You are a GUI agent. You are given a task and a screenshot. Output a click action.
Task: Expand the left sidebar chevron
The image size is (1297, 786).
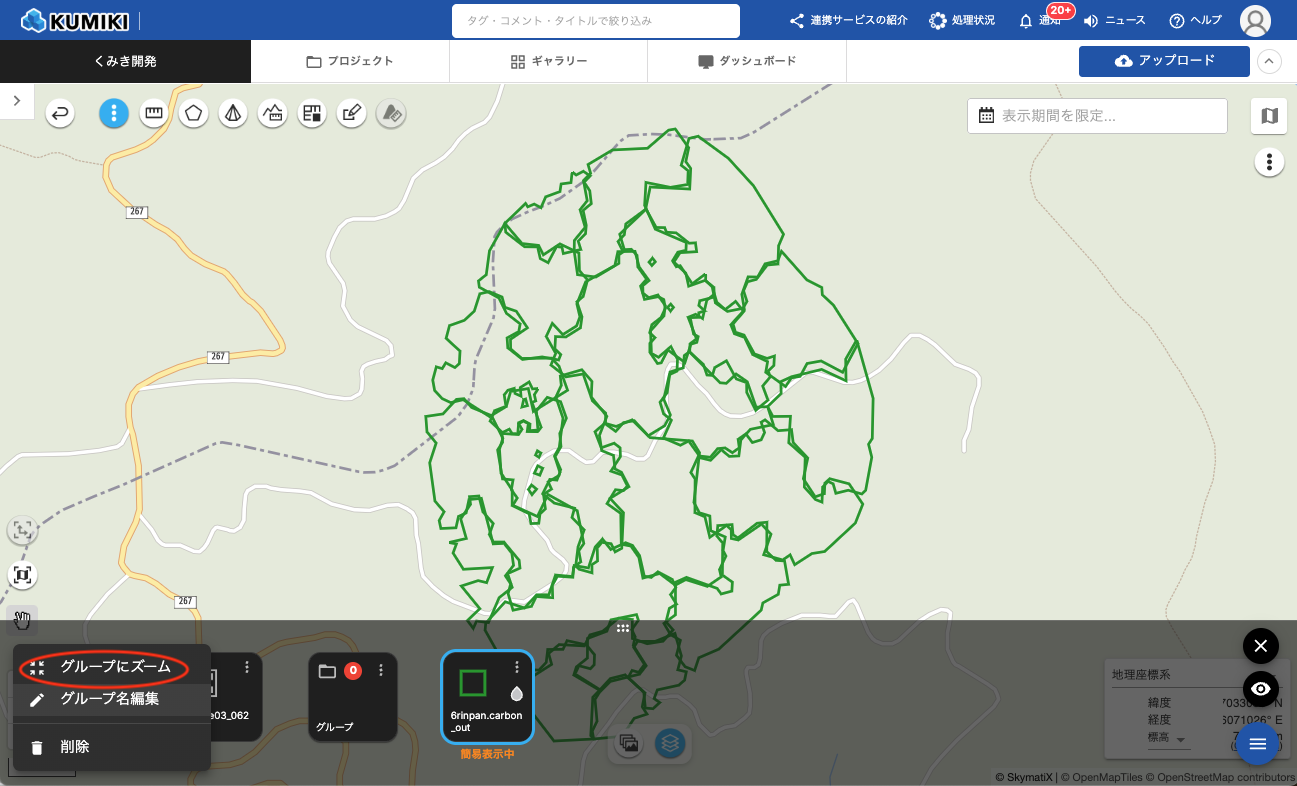pyautogui.click(x=17, y=101)
